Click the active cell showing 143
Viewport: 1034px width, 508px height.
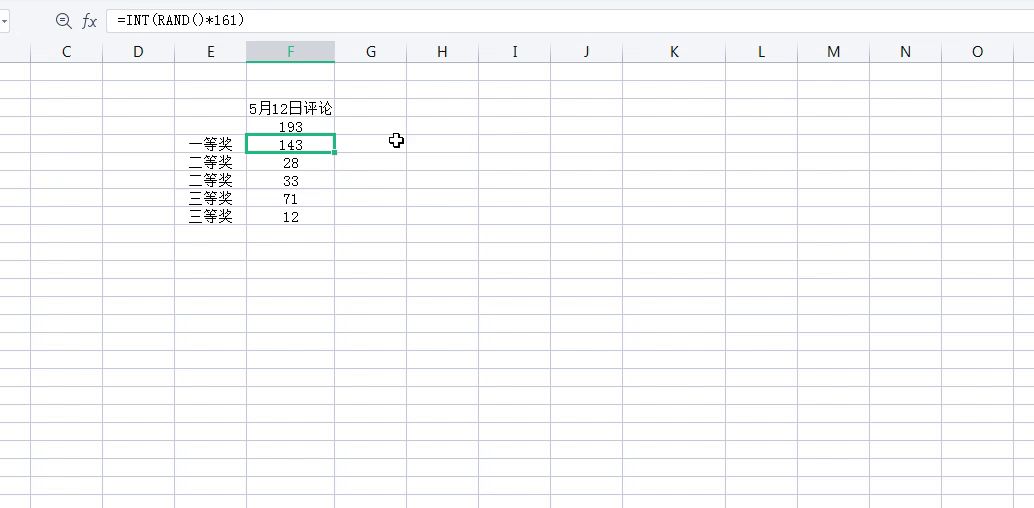[290, 145]
